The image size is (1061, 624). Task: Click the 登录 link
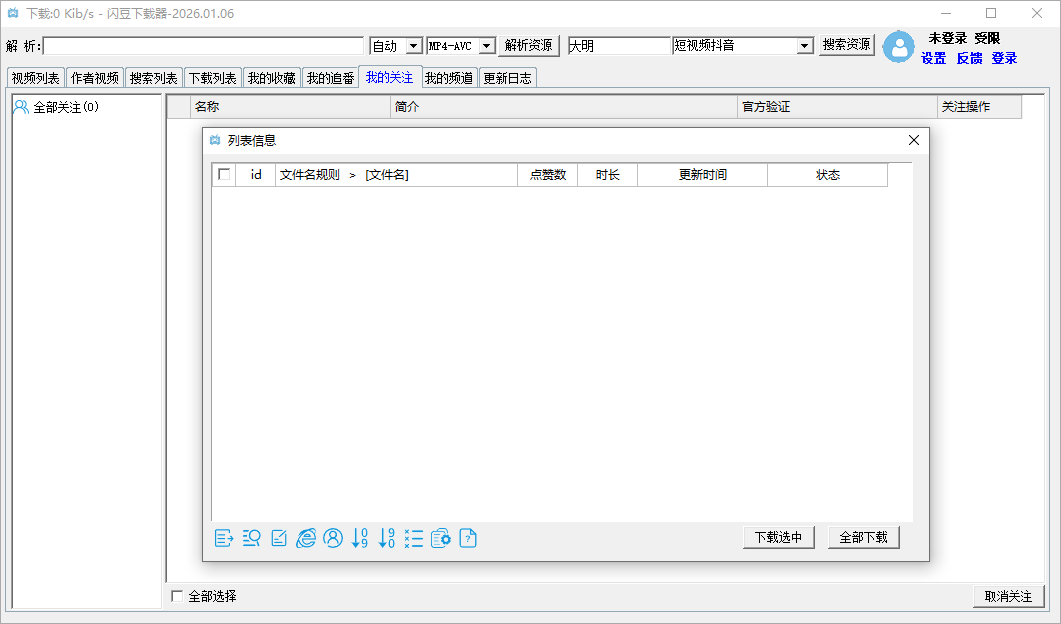coord(1004,59)
